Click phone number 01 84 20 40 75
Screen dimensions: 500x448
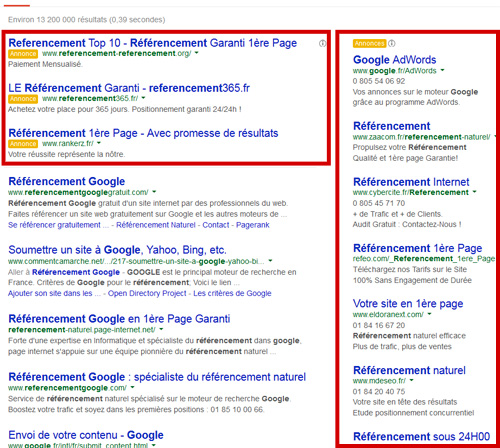[379, 391]
